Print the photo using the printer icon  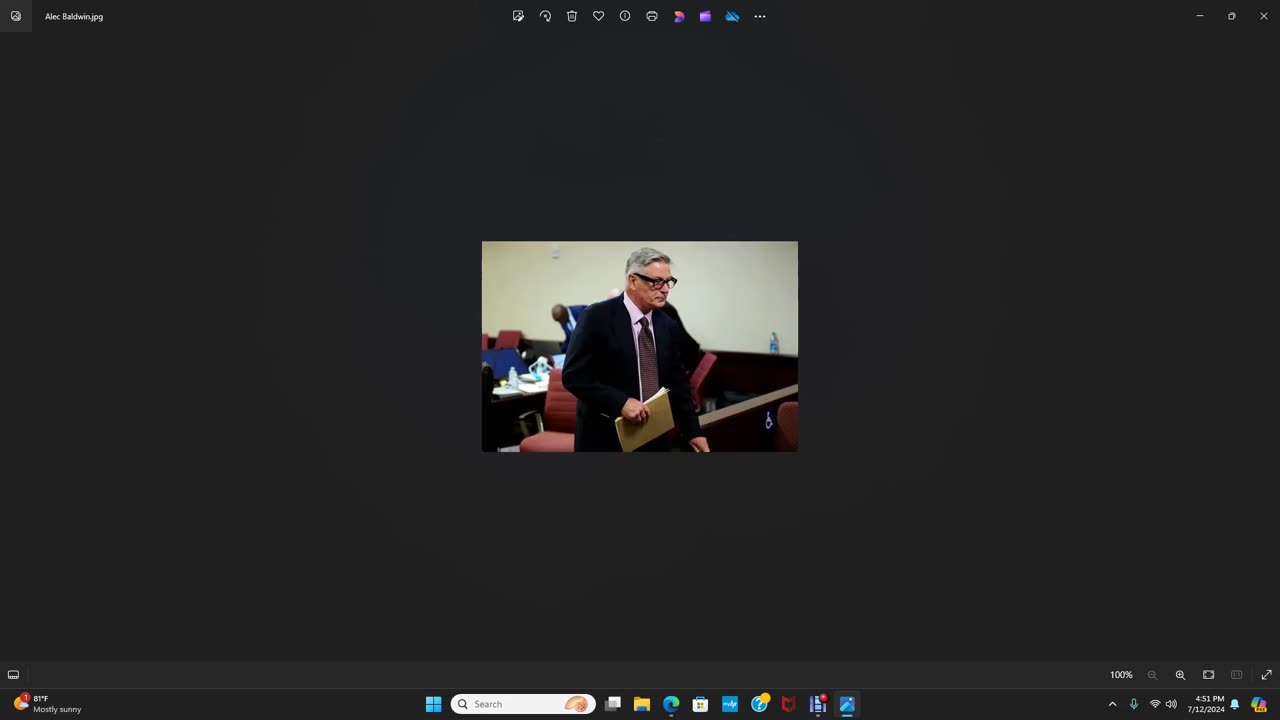coord(652,16)
